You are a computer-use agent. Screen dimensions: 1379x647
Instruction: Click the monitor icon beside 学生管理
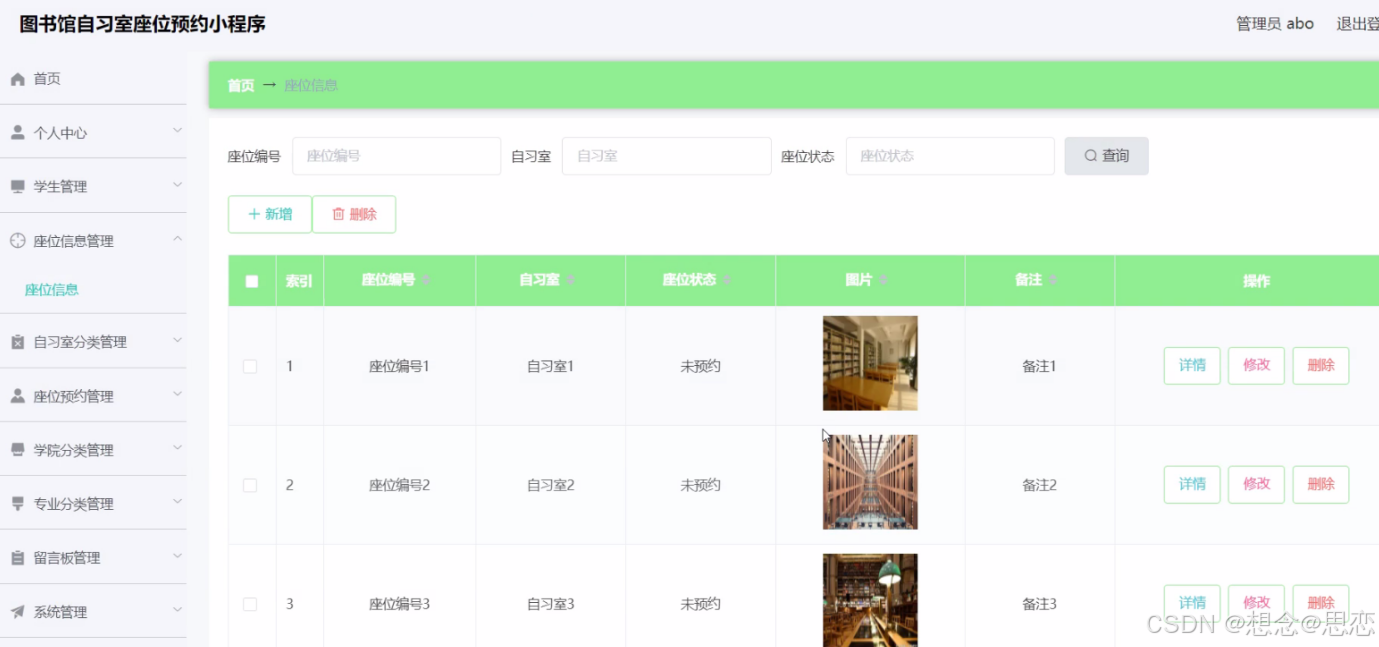click(17, 187)
